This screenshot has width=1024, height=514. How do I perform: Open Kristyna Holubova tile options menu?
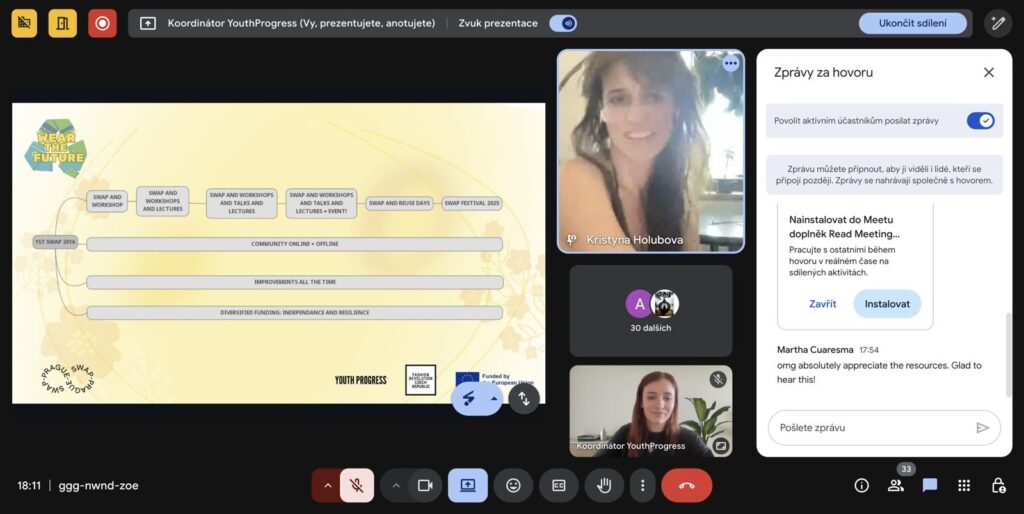tap(731, 63)
